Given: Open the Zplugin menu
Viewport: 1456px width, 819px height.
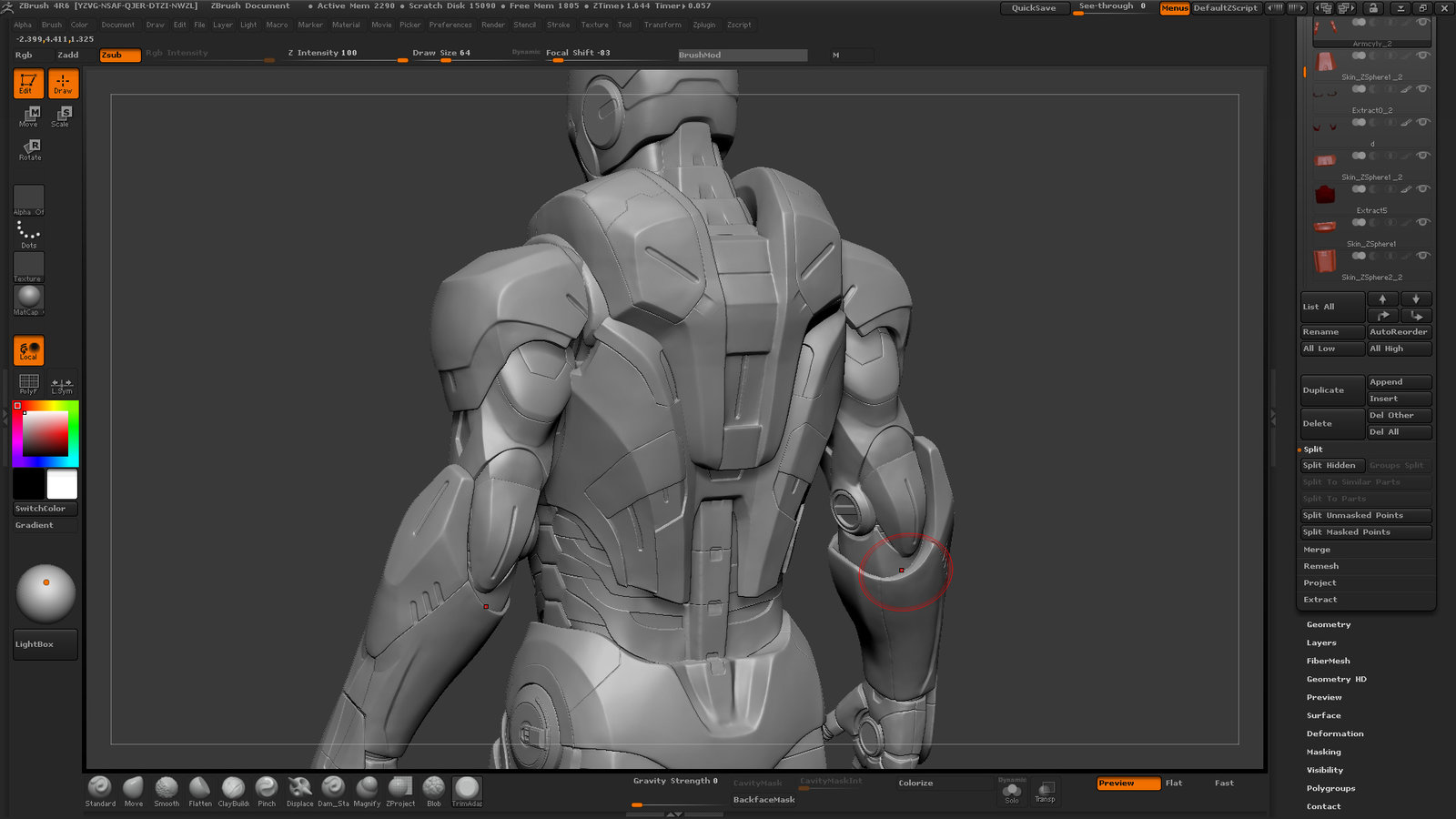Looking at the screenshot, I should [x=703, y=25].
